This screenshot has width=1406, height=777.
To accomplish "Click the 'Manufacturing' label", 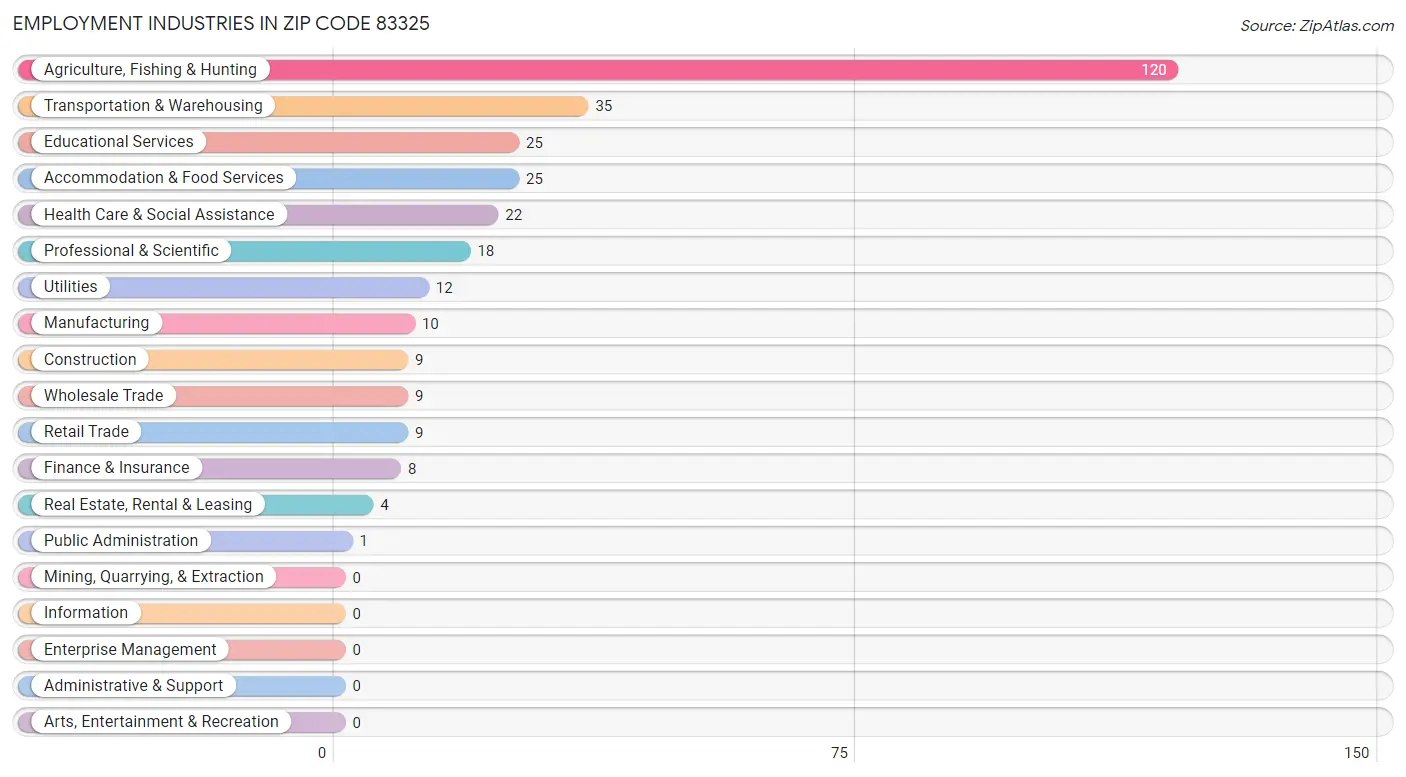I will pos(96,322).
